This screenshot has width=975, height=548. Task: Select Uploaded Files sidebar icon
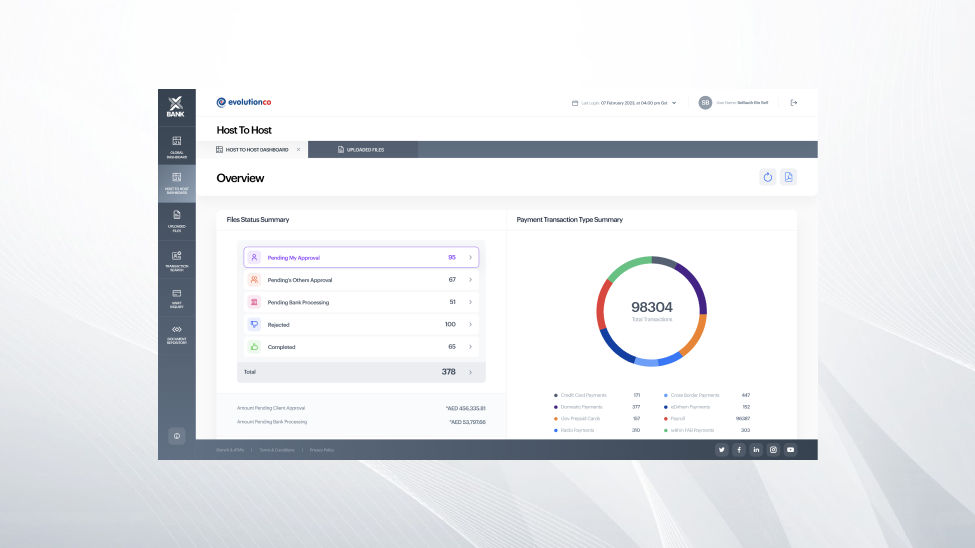tap(177, 220)
